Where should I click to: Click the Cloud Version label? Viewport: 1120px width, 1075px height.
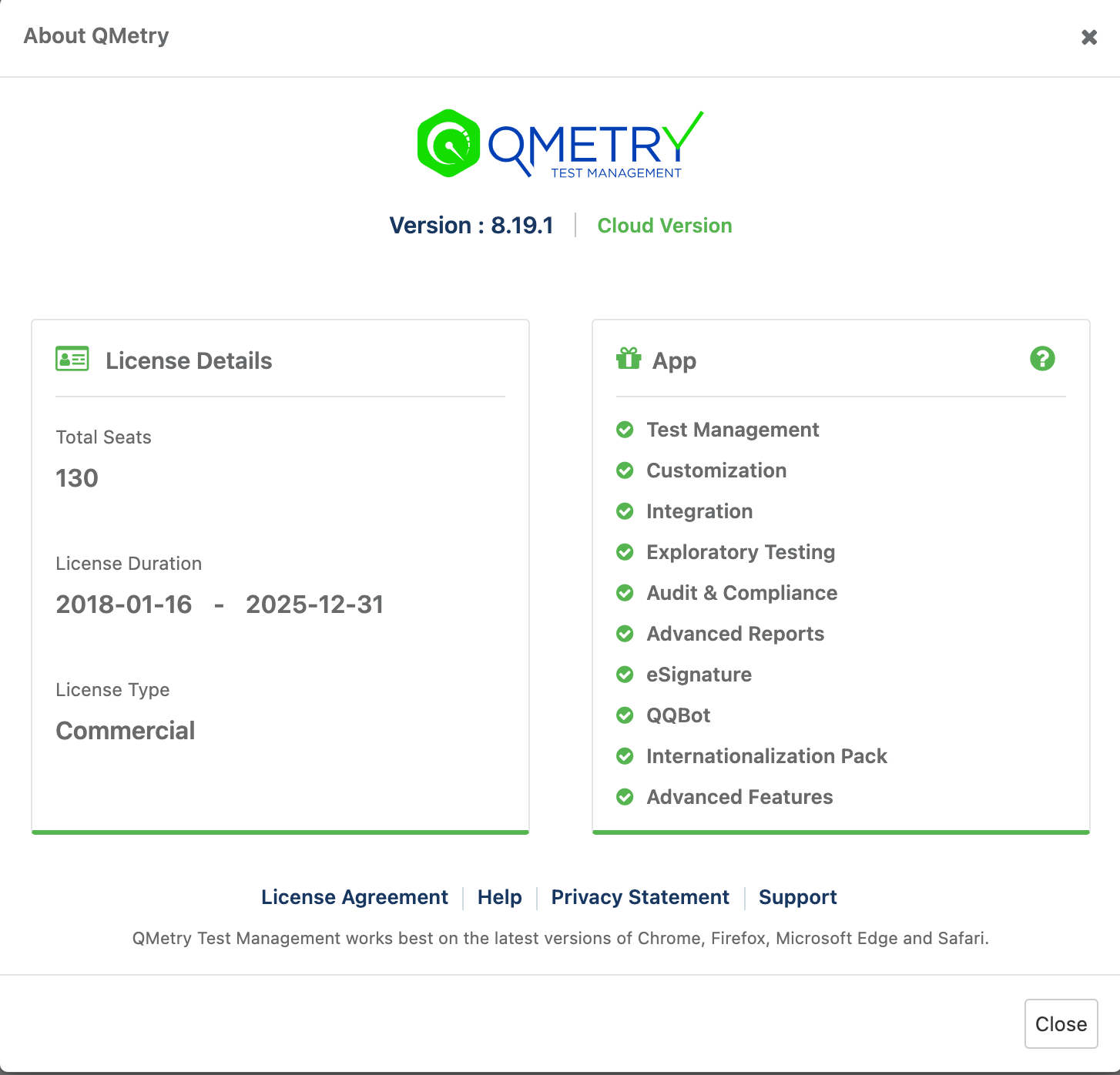point(665,226)
